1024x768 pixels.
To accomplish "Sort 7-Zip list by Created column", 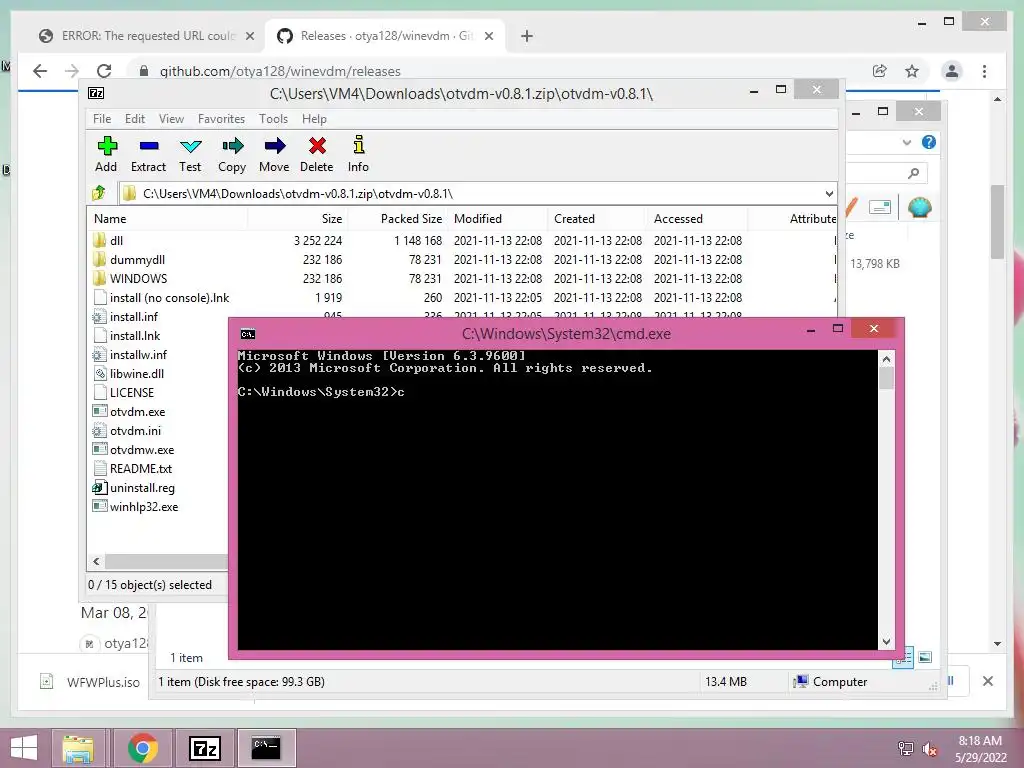I will pyautogui.click(x=598, y=219).
